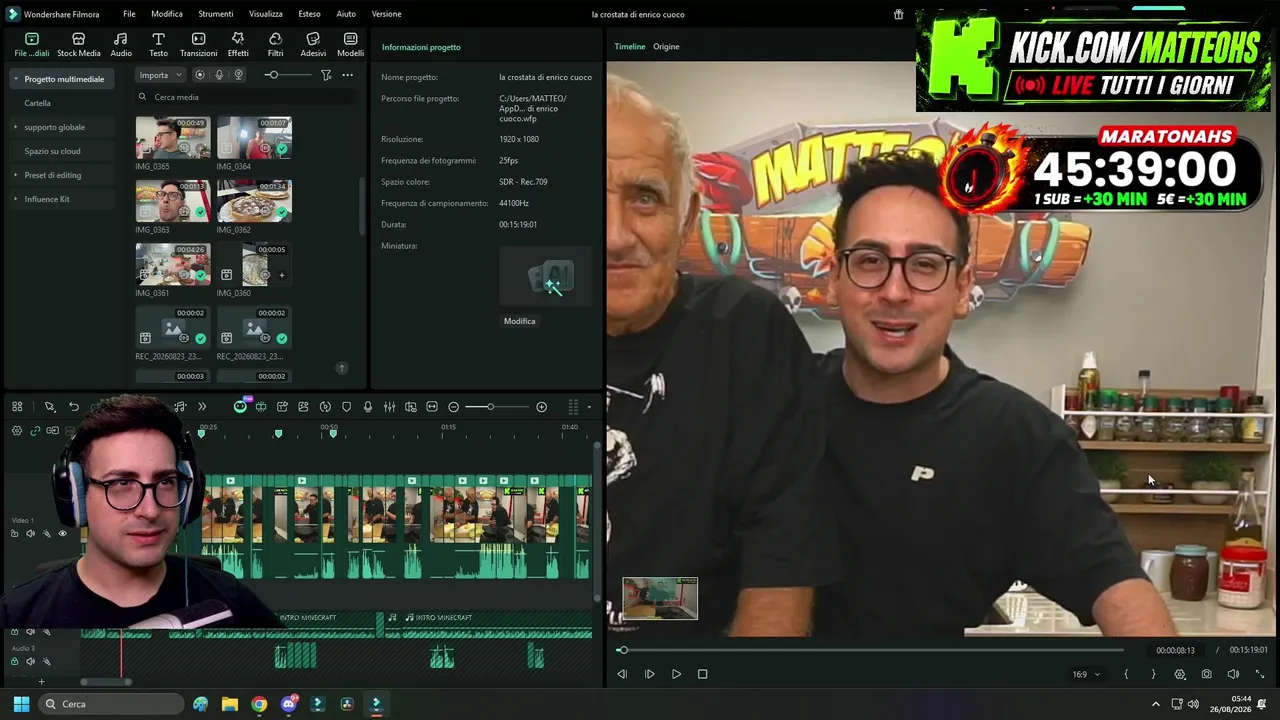Click the frame-by-frame play button in preview
The image size is (1280, 720).
click(x=649, y=674)
